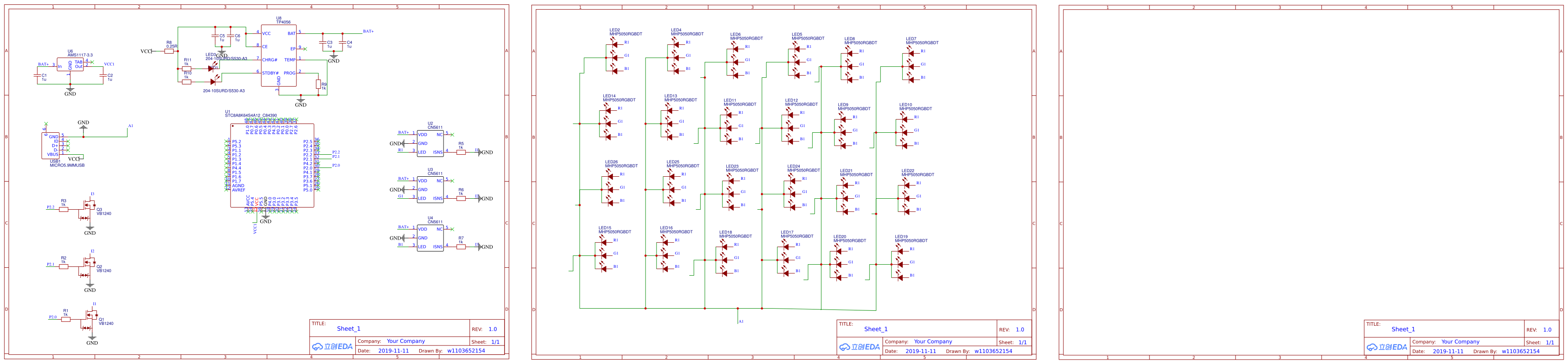The image size is (1568, 364).
Task: Select the LED19 RGB LED symbol
Action: (x=899, y=263)
